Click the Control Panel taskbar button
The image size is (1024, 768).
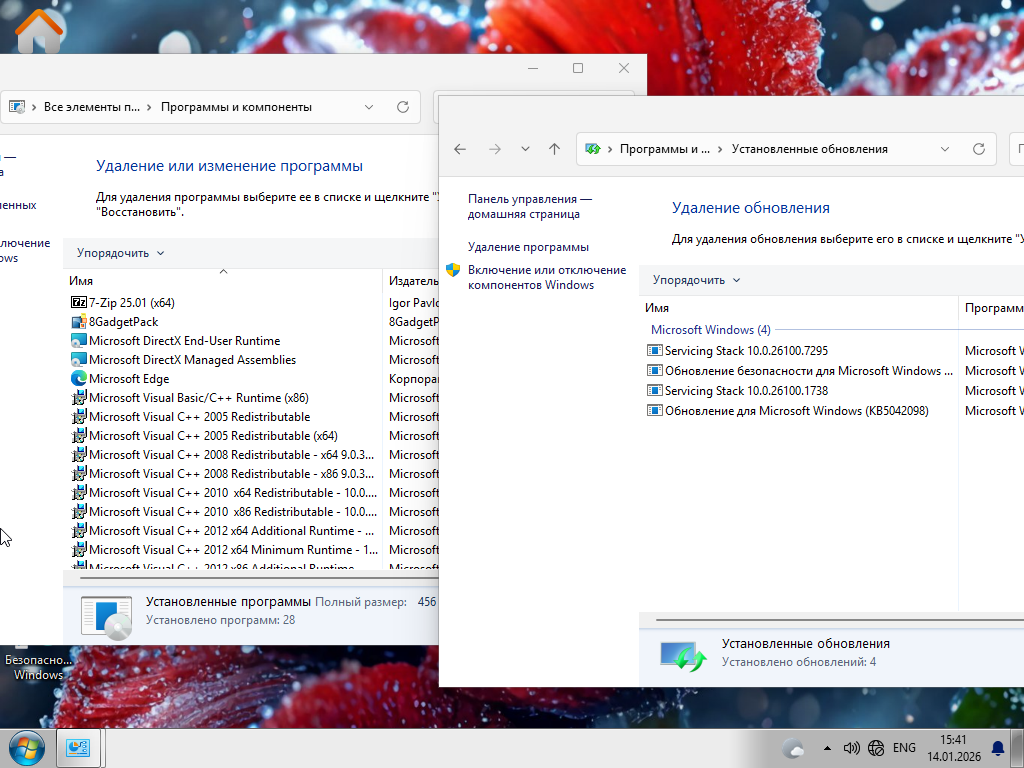[78, 748]
